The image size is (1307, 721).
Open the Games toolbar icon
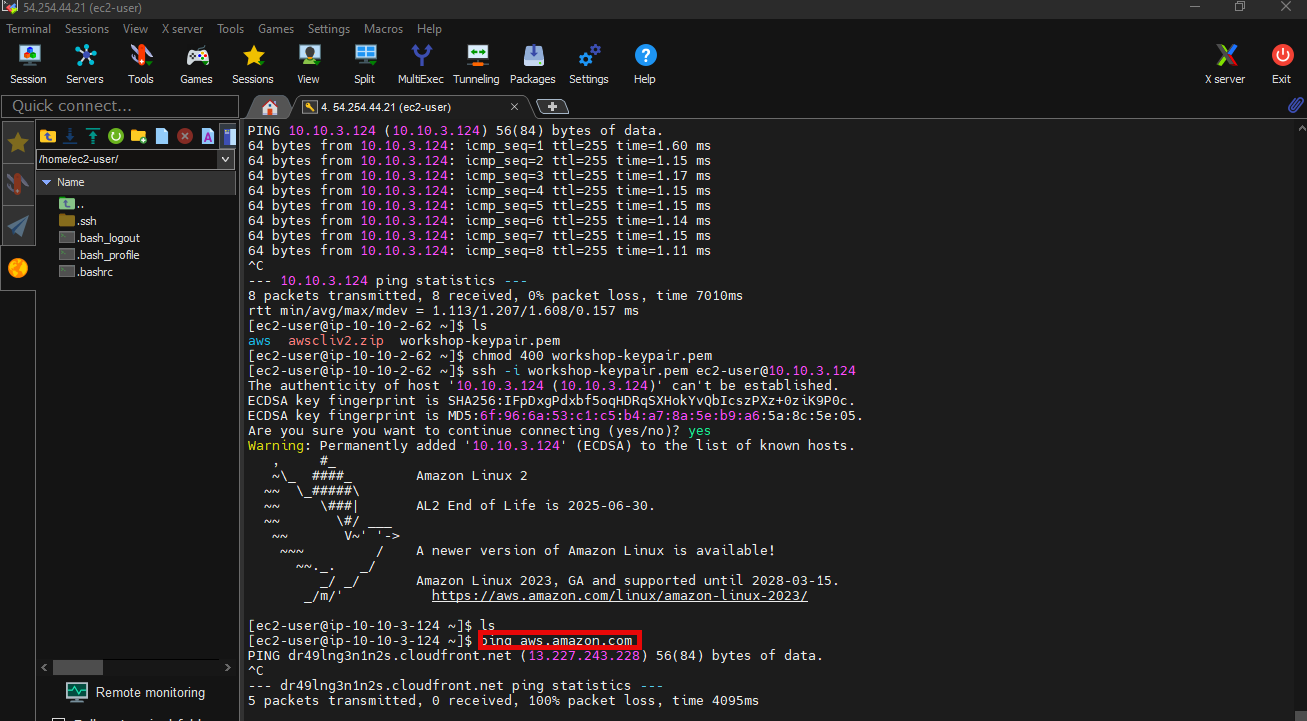coord(197,64)
